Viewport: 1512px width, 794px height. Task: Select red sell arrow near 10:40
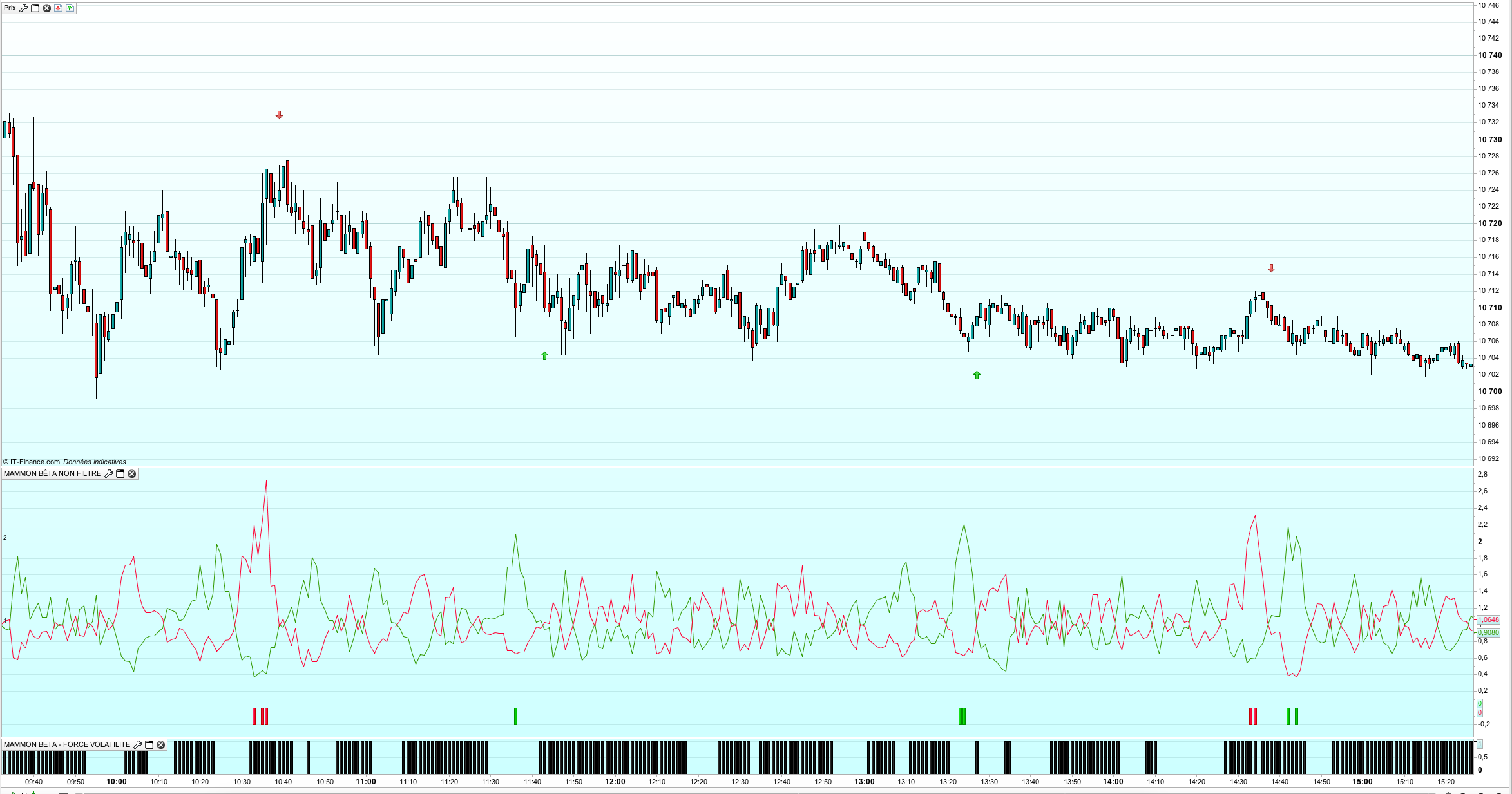click(x=279, y=115)
